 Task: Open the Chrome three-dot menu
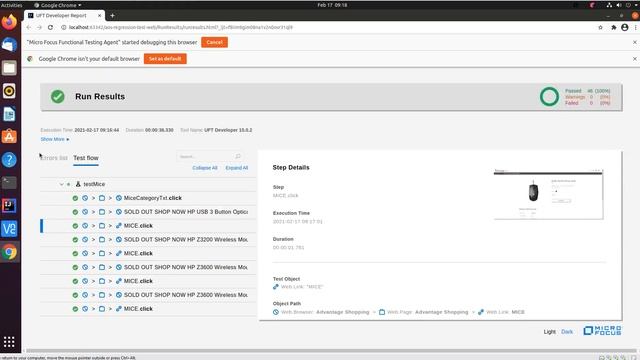636,27
